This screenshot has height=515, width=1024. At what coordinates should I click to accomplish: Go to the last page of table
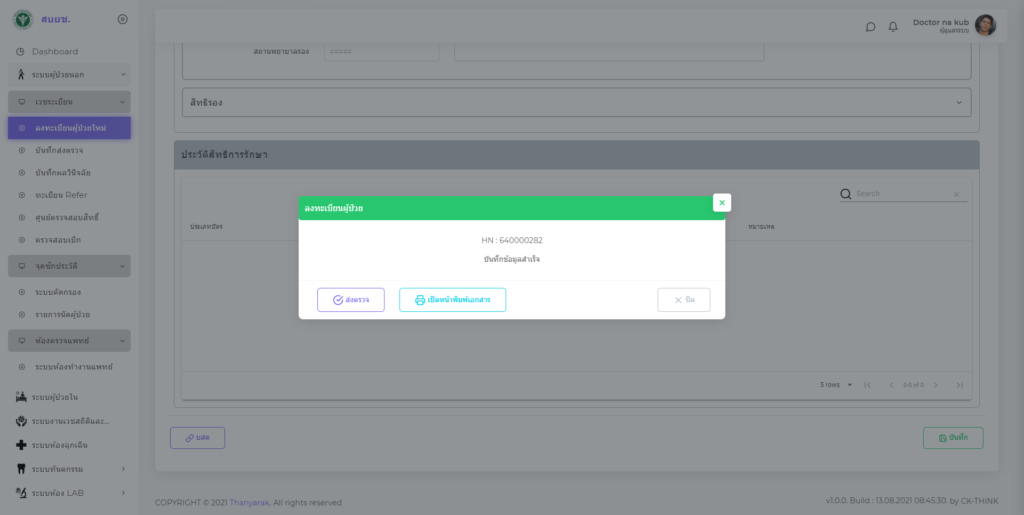coord(959,385)
